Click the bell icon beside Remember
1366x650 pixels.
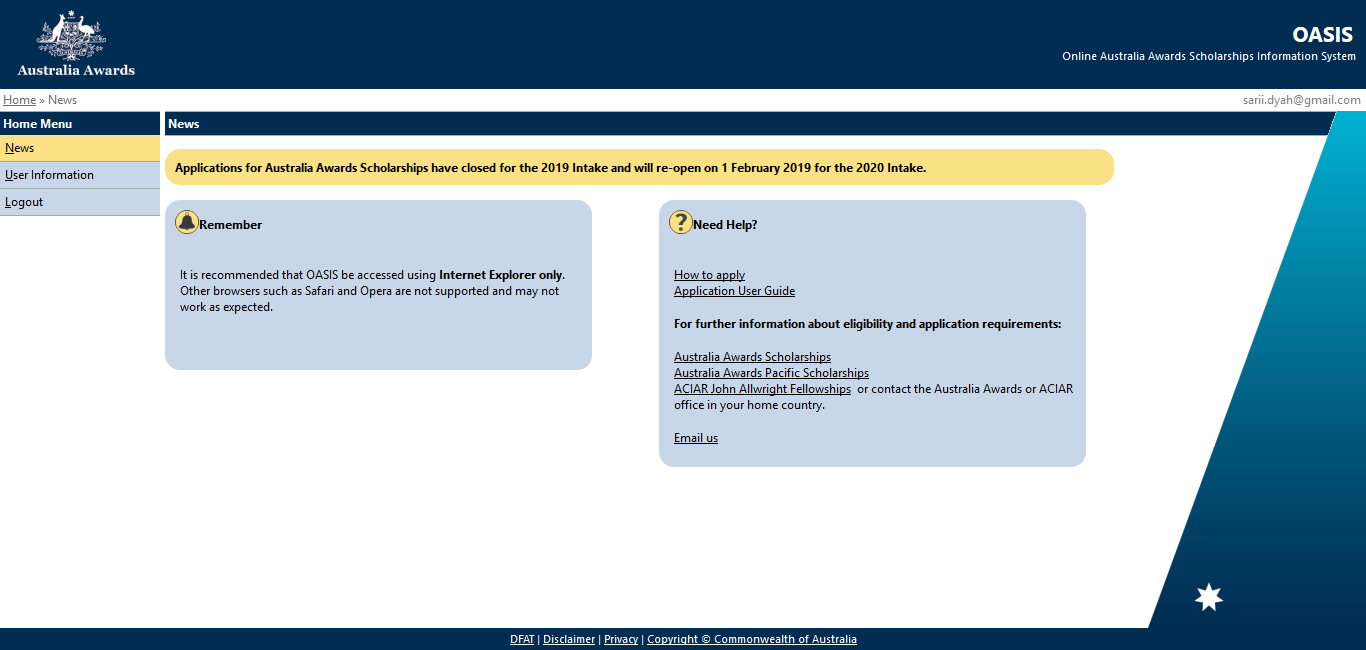click(186, 222)
